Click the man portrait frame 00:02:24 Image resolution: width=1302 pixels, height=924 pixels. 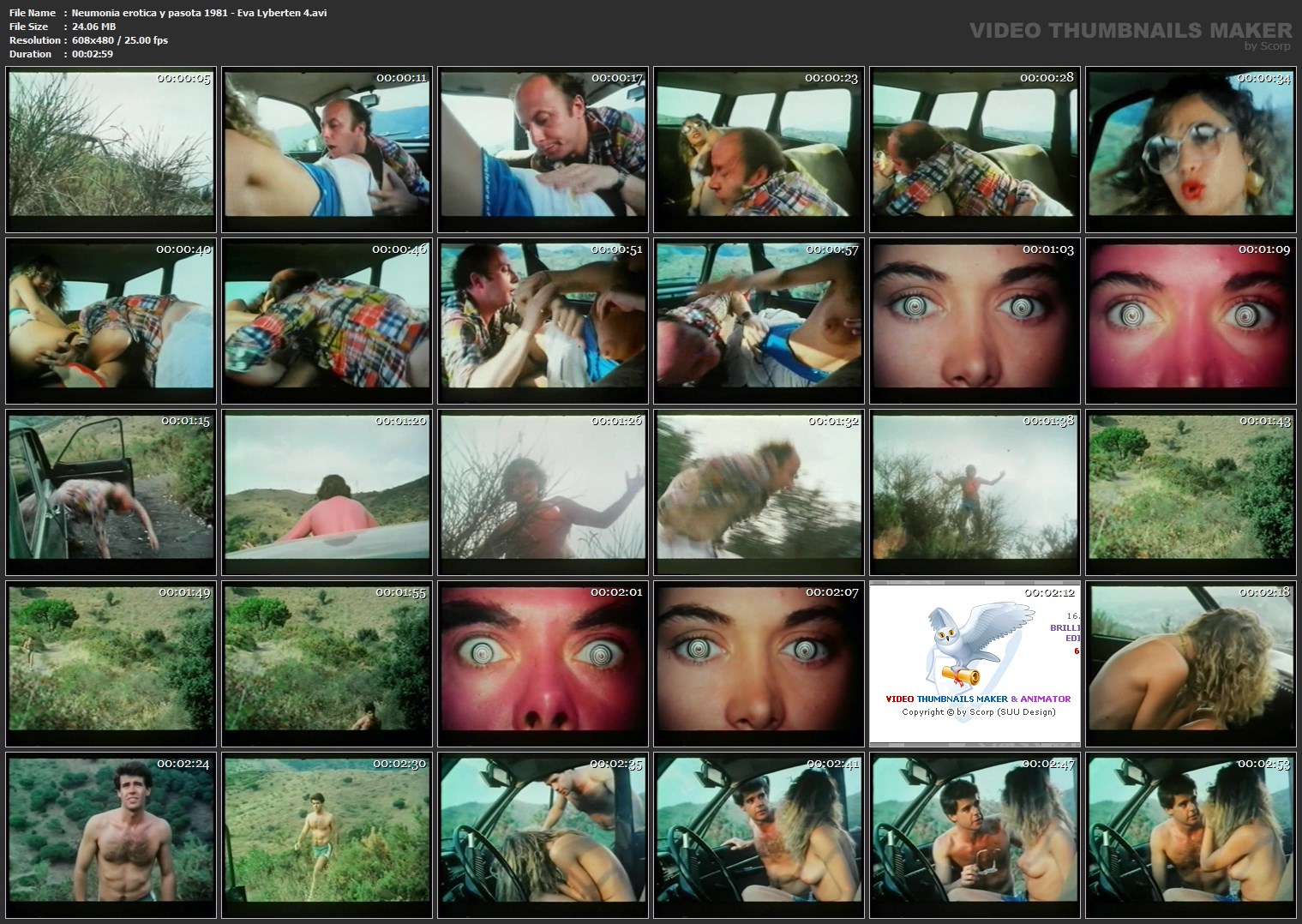pos(111,836)
